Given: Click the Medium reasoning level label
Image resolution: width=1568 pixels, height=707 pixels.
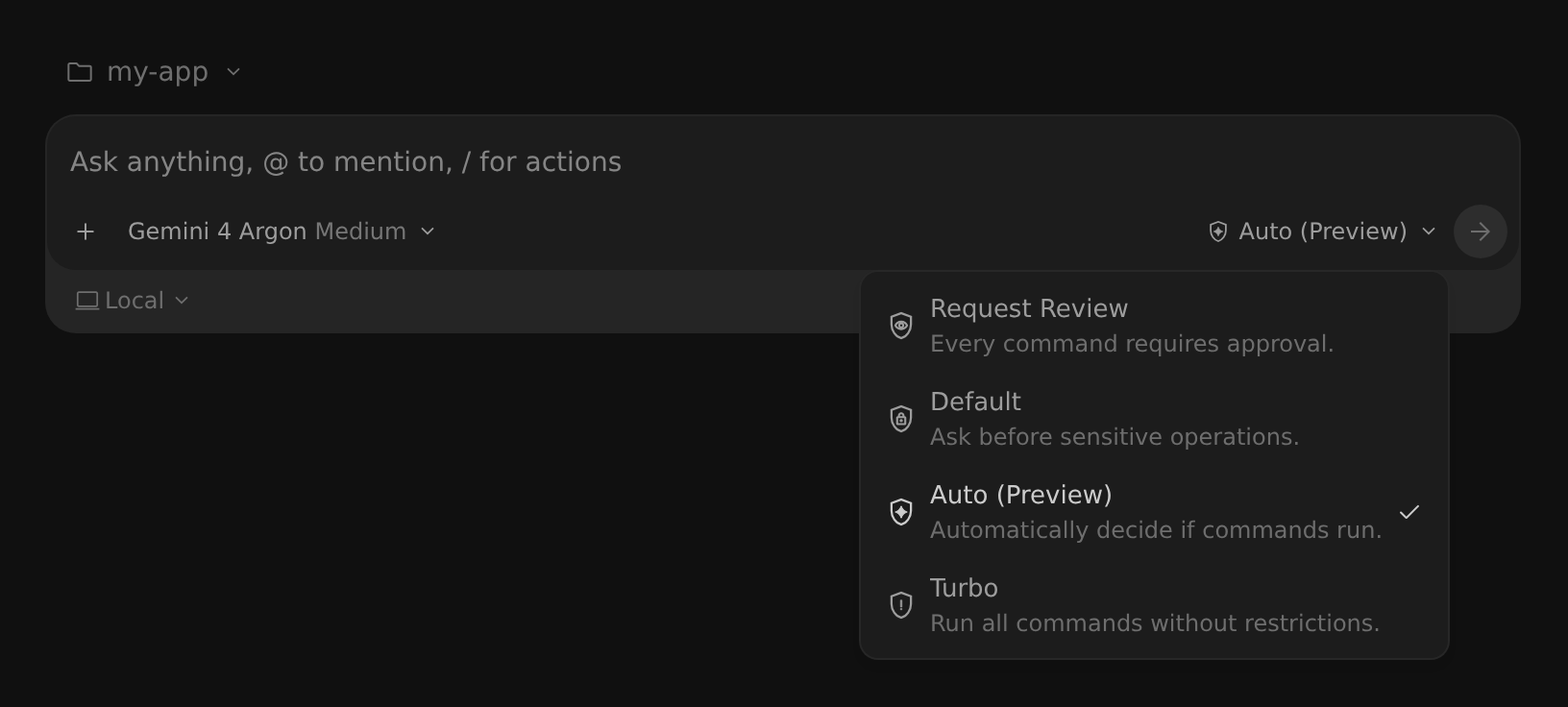Looking at the screenshot, I should click(360, 232).
